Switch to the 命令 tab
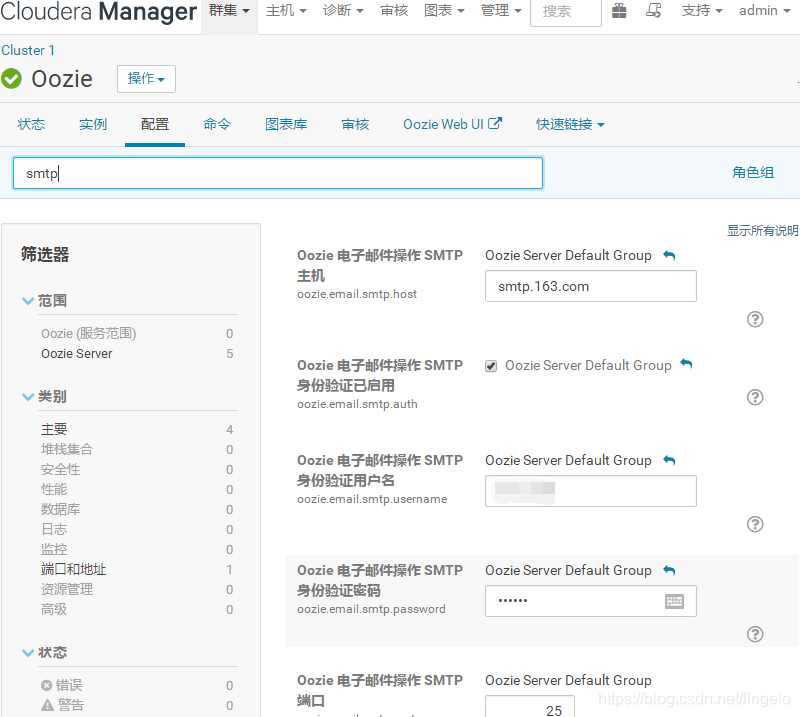The image size is (800, 717). point(217,124)
